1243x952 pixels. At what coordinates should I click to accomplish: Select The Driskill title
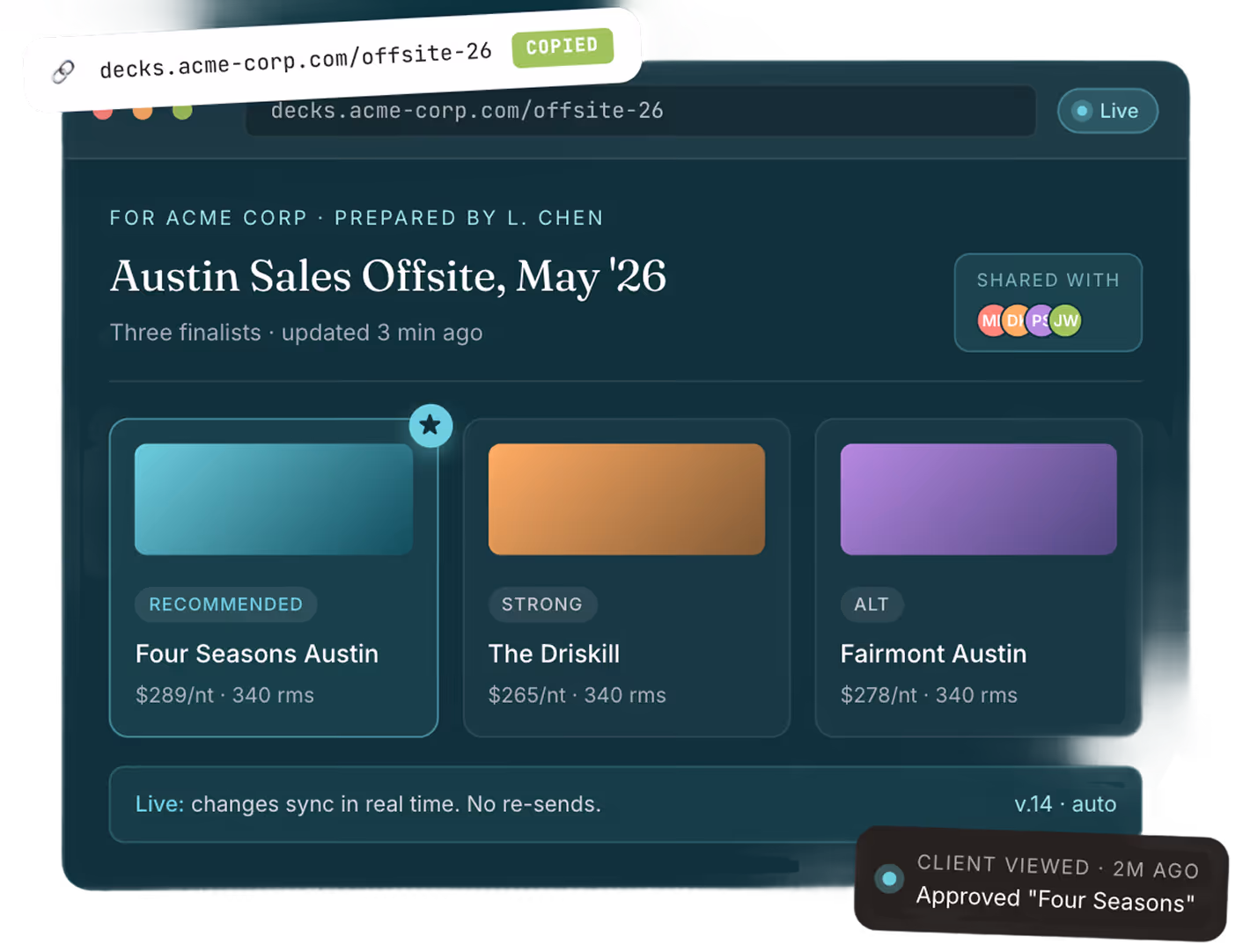pyautogui.click(x=555, y=654)
